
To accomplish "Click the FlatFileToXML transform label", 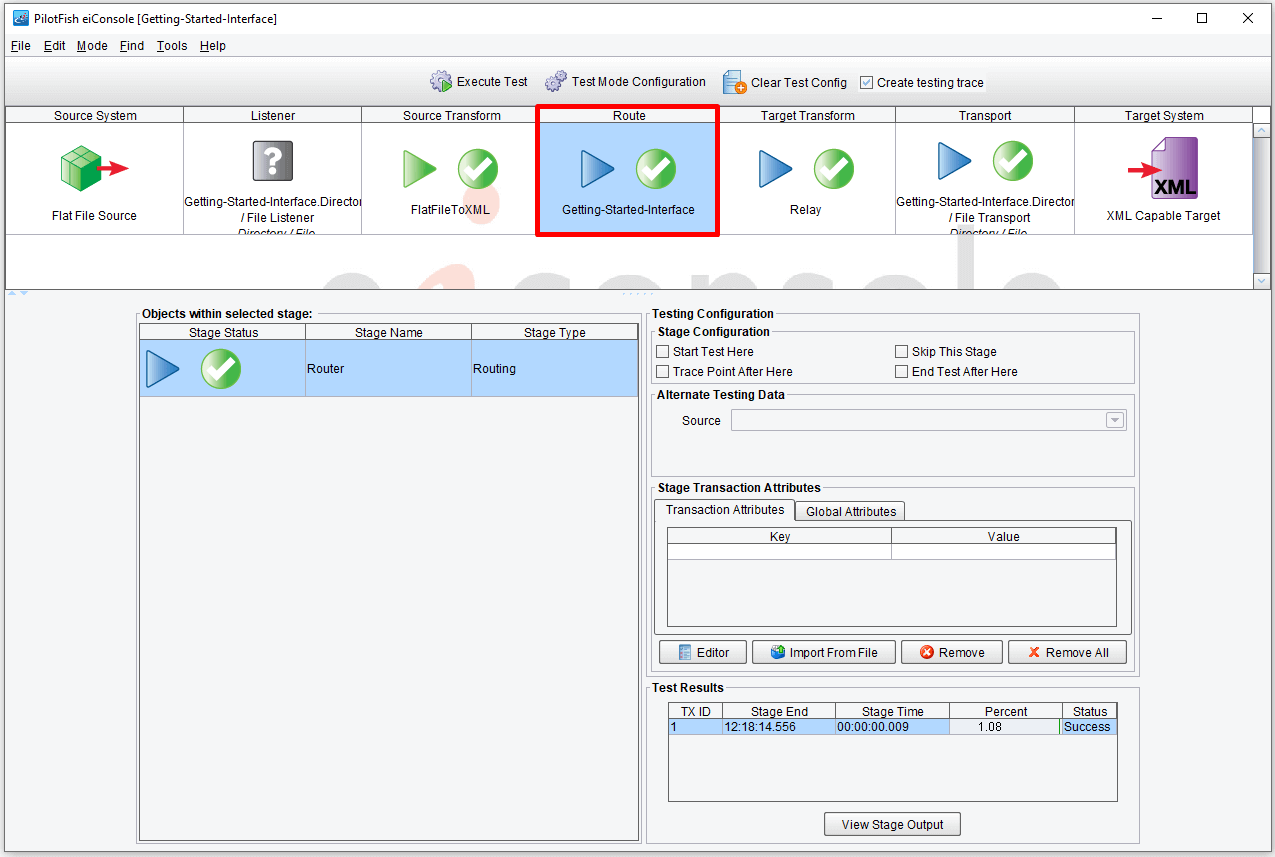I will pyautogui.click(x=450, y=210).
